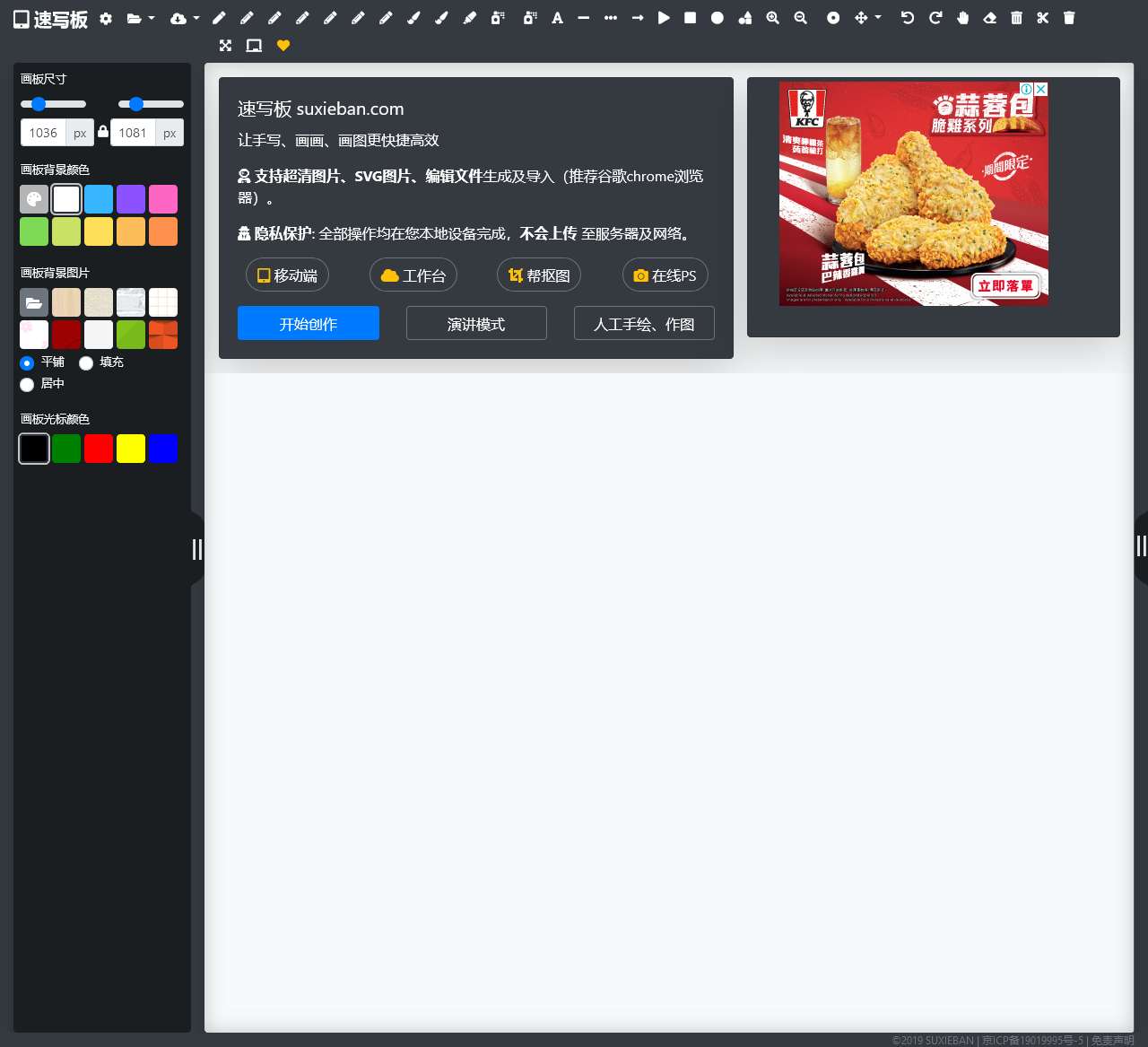Click the 速写板 logo in the toolbar
1148x1047 pixels.
pyautogui.click(x=50, y=19)
